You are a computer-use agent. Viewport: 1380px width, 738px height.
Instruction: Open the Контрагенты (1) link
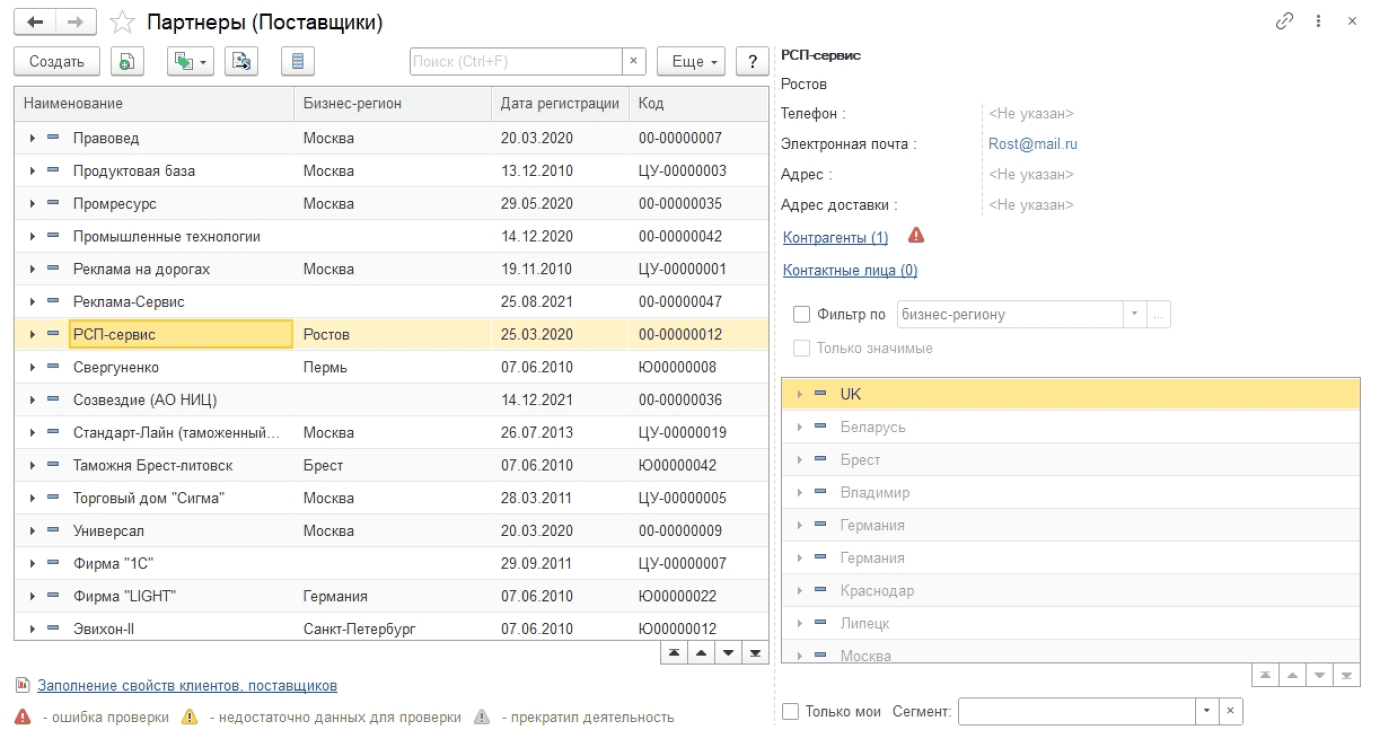point(836,238)
